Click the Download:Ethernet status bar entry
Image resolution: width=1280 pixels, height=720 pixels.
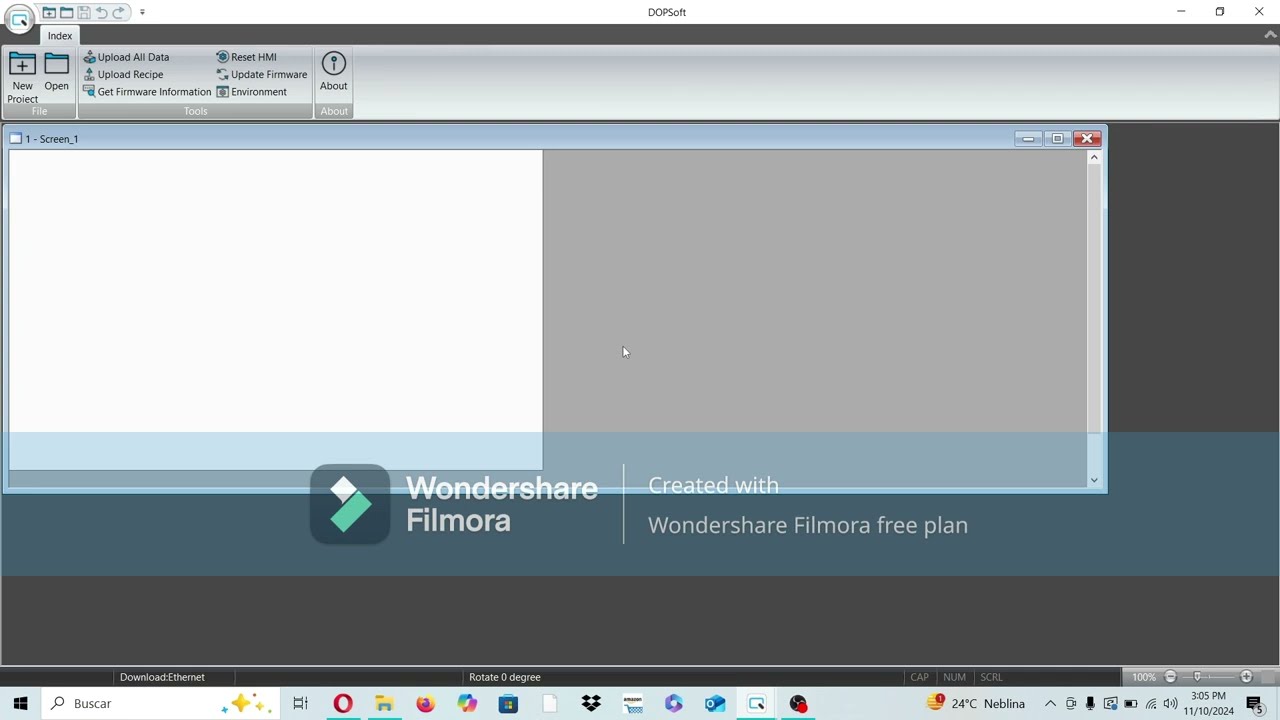pos(162,677)
